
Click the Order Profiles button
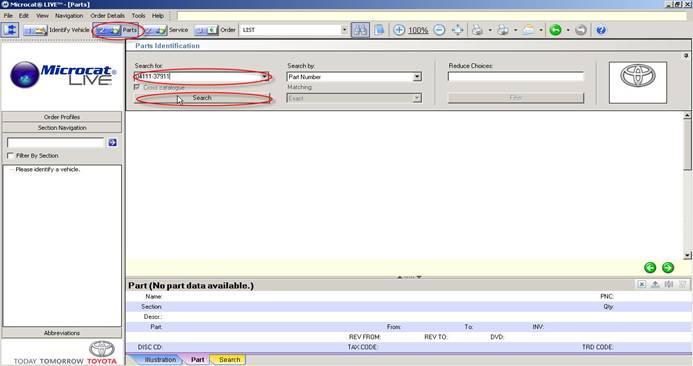(x=62, y=117)
